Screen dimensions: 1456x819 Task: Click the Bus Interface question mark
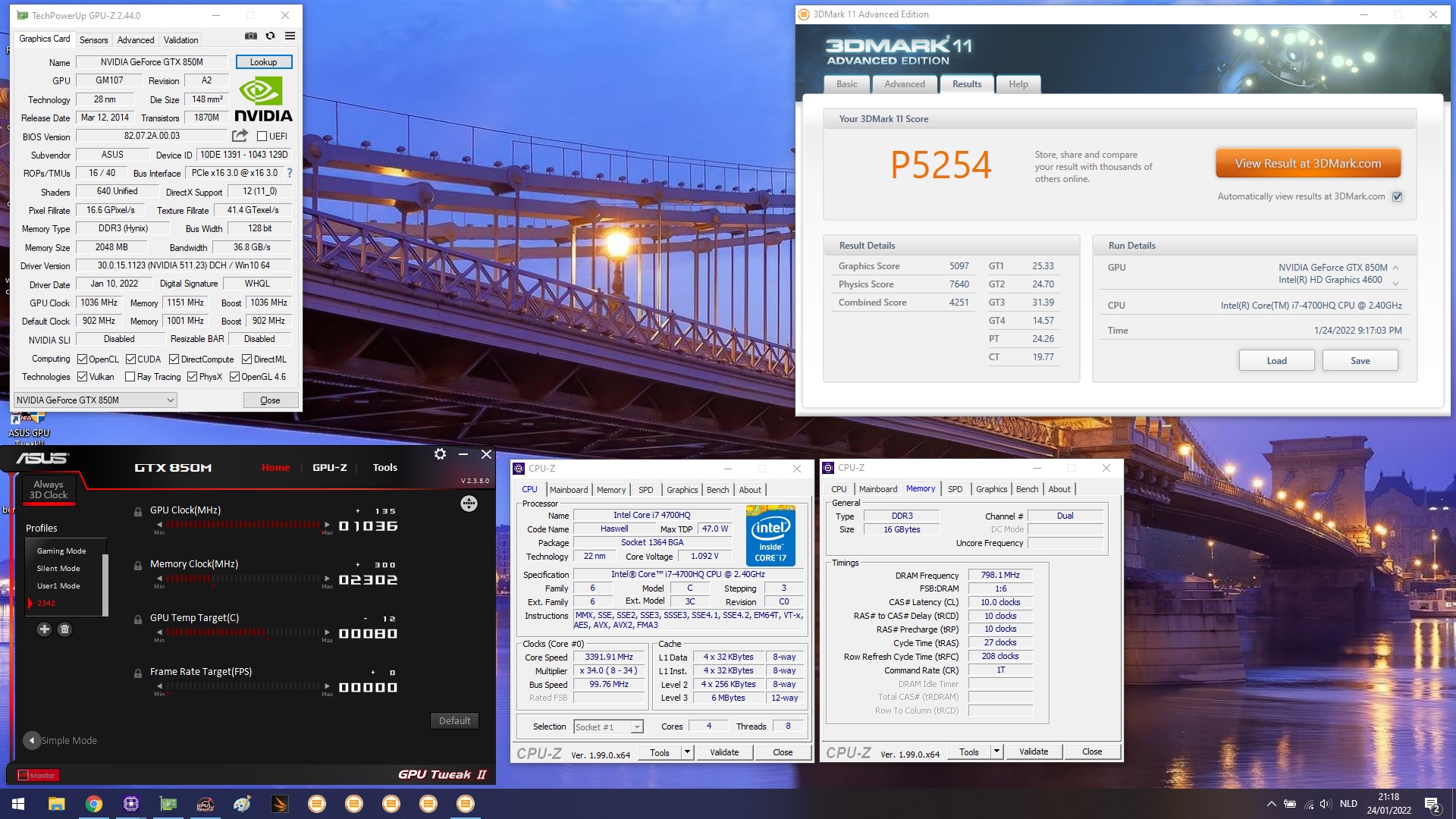coord(289,173)
